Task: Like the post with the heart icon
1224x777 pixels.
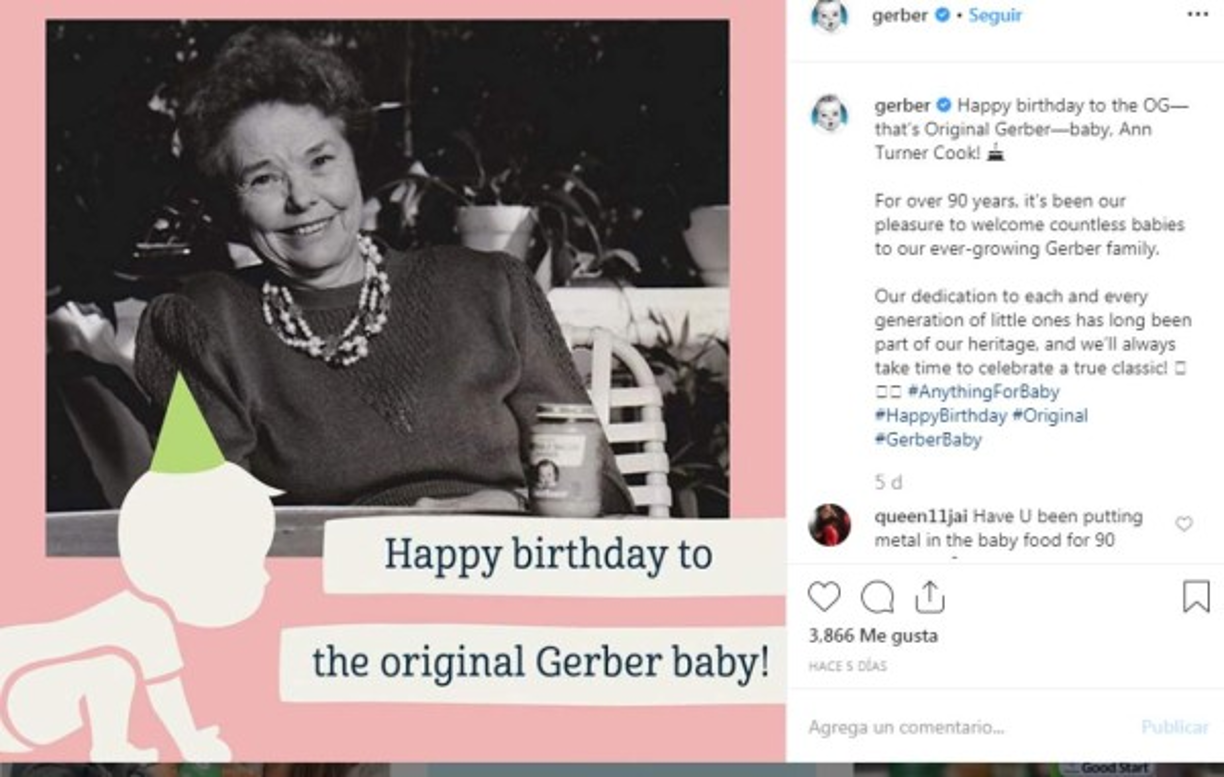Action: tap(825, 598)
